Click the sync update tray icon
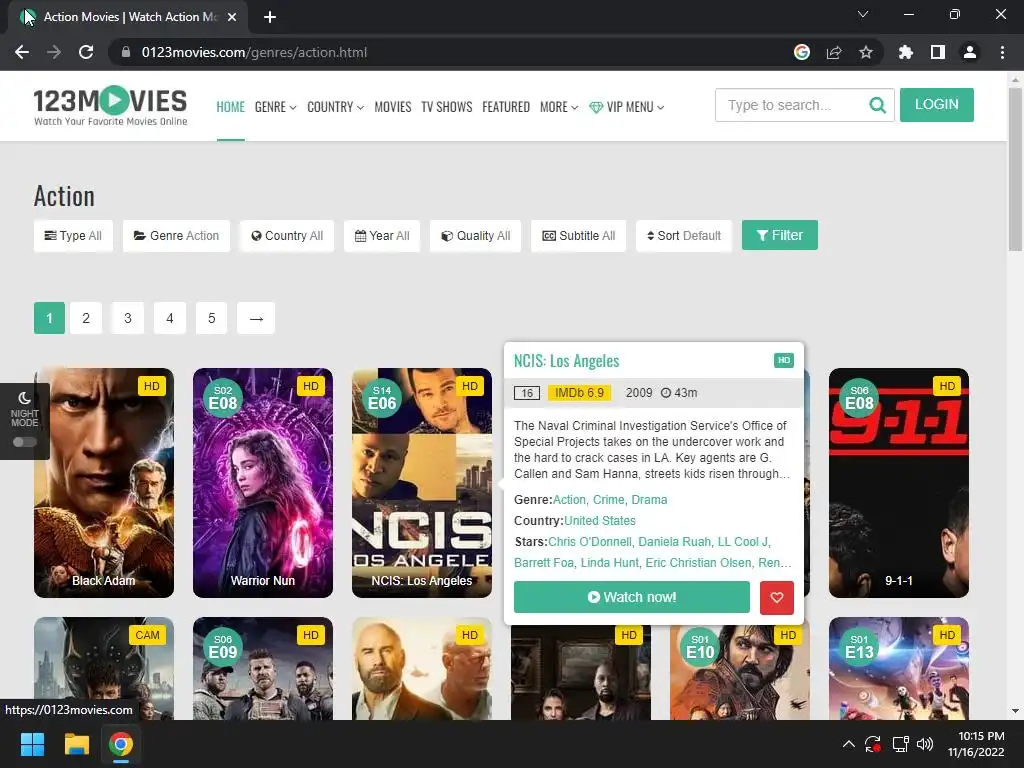 click(873, 744)
